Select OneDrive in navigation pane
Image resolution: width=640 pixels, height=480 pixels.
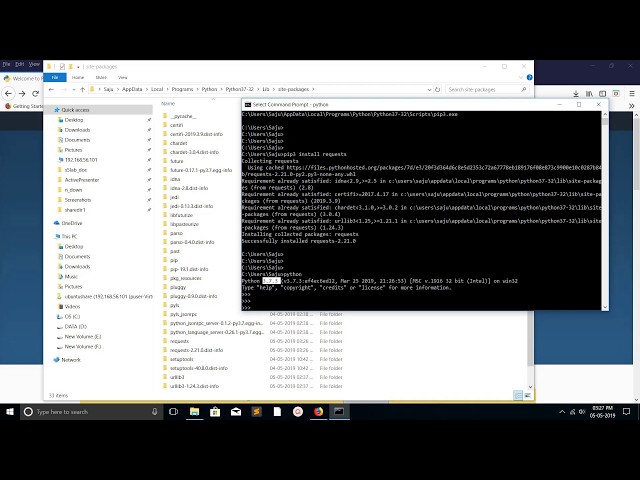(71, 223)
